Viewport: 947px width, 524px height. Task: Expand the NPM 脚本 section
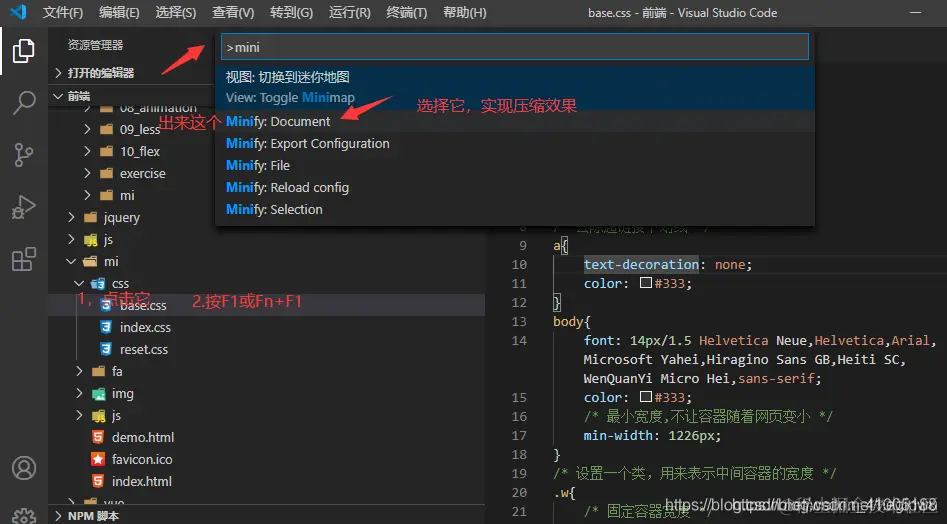coord(58,516)
